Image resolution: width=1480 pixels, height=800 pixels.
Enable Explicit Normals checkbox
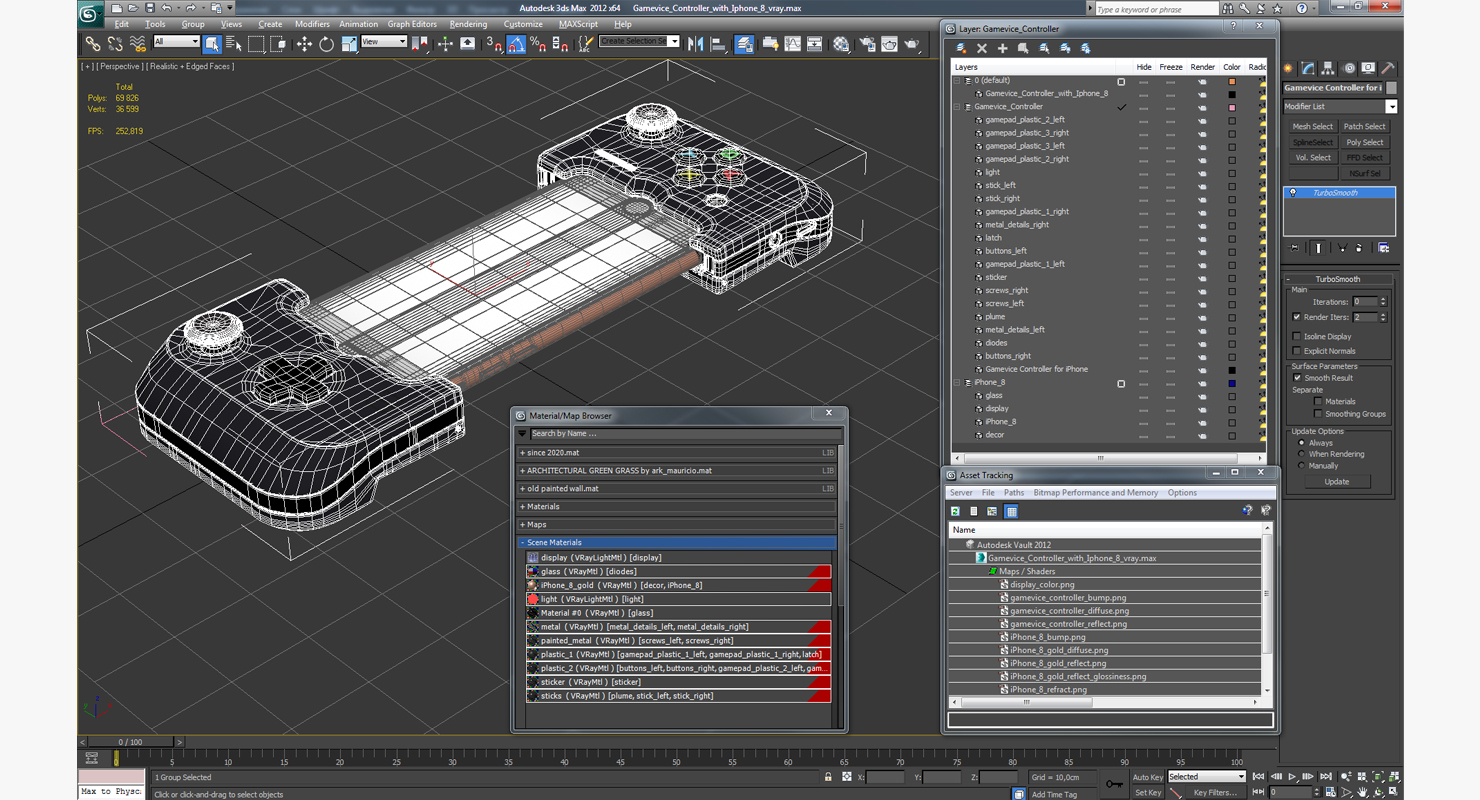(1297, 351)
